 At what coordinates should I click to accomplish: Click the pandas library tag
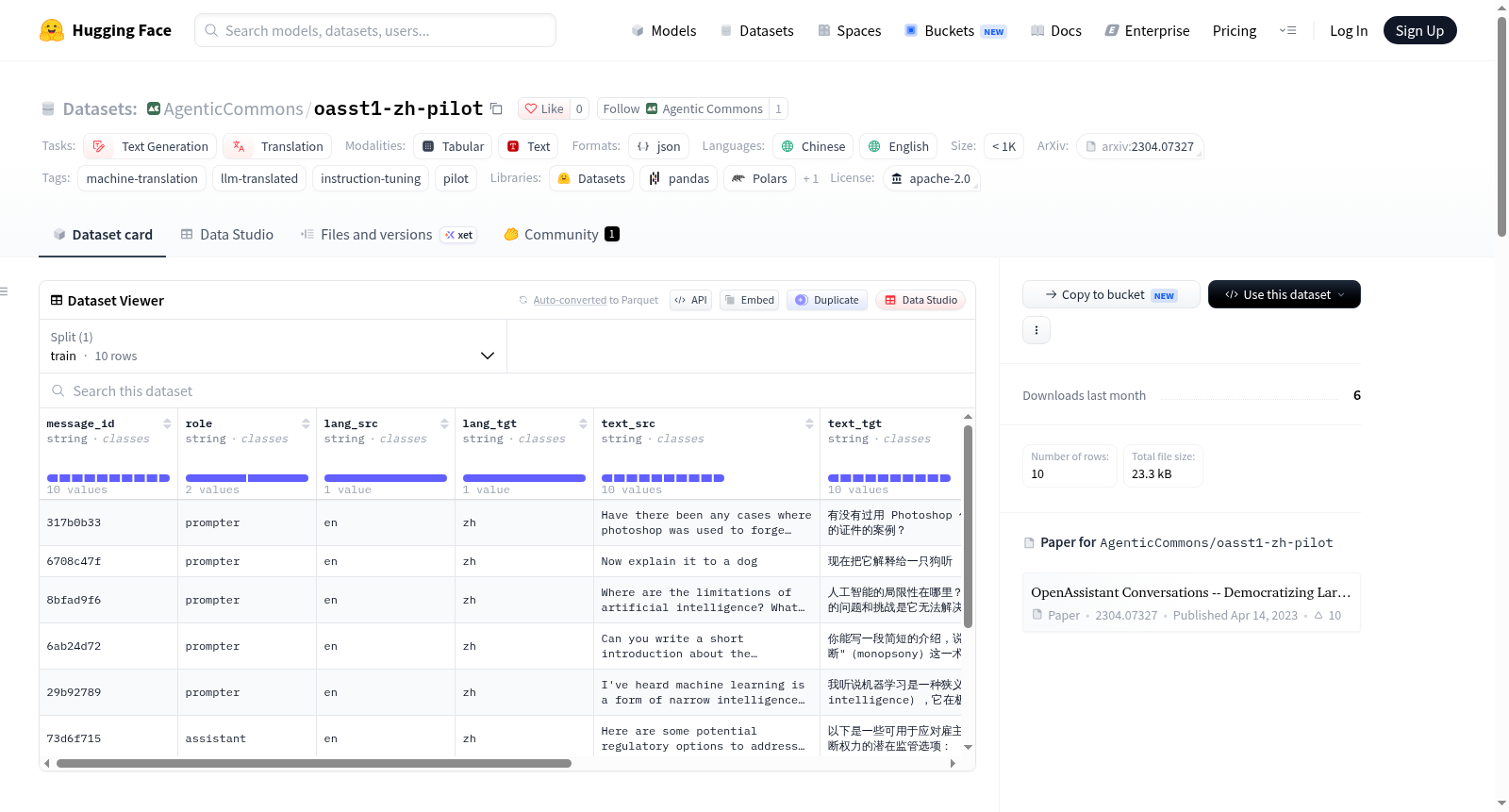(679, 179)
